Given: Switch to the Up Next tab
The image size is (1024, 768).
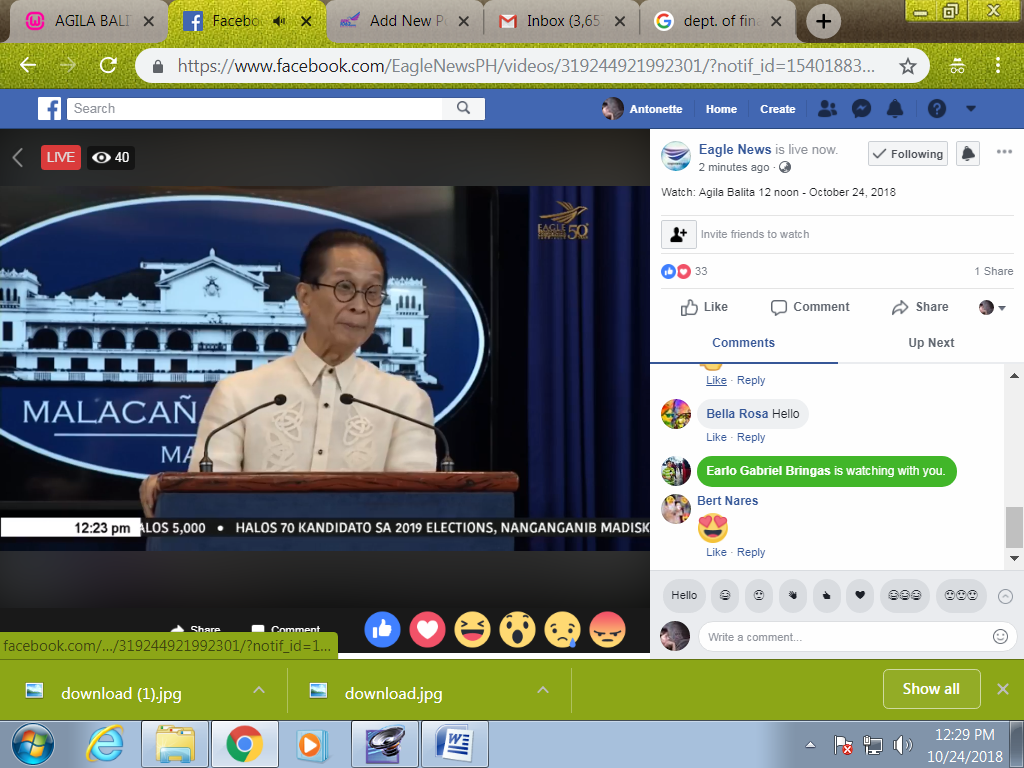Looking at the screenshot, I should click(930, 342).
